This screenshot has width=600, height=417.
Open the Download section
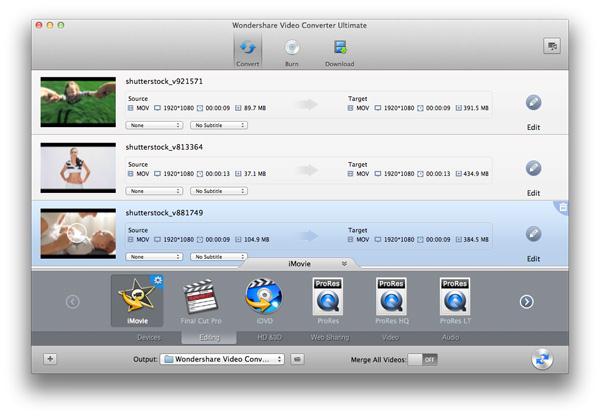[339, 53]
